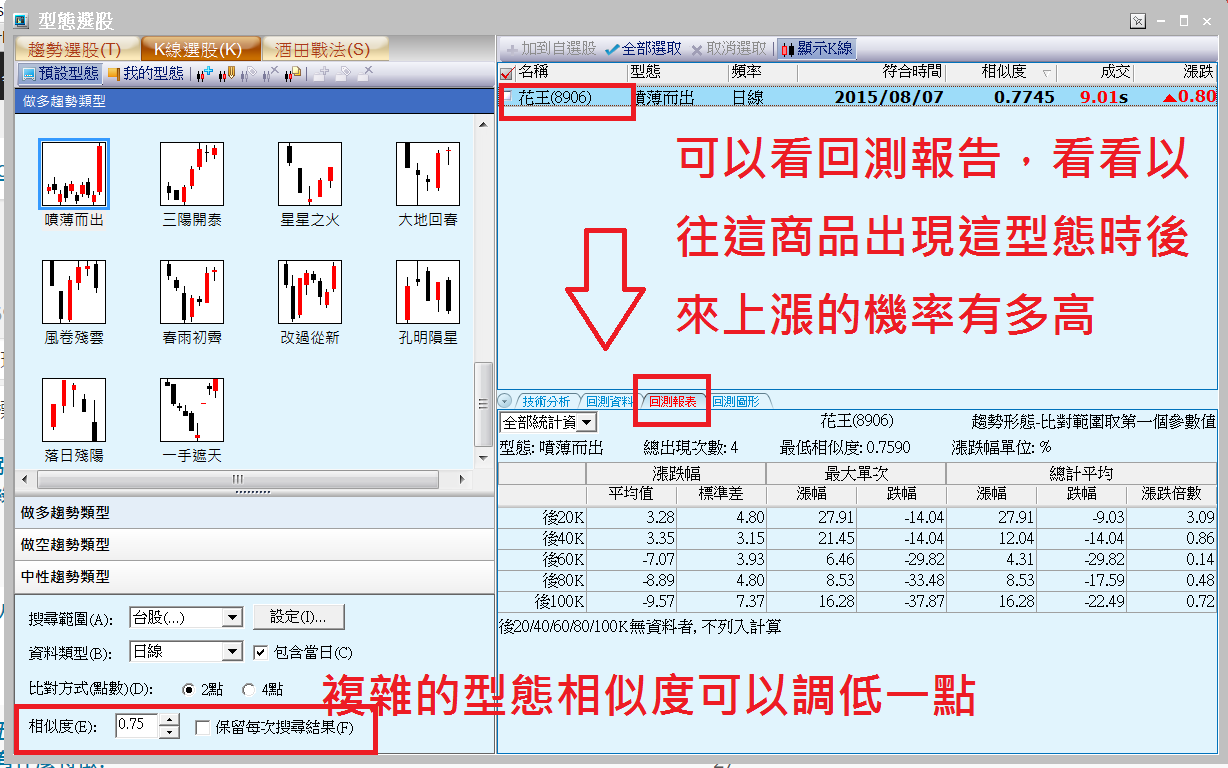Image resolution: width=1228 pixels, height=768 pixels.
Task: Toggle the 包含當日 checkbox
Action: 261,652
